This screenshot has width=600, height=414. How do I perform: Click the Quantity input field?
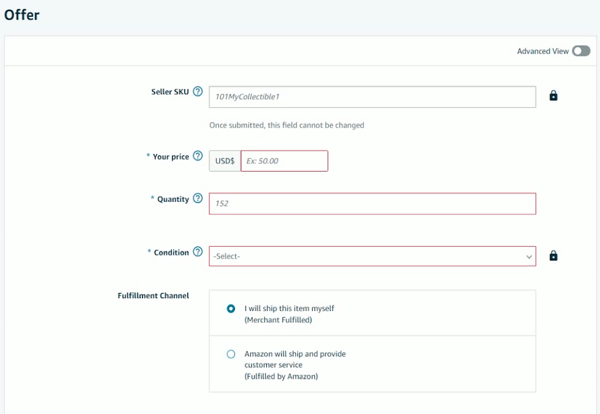(372, 204)
